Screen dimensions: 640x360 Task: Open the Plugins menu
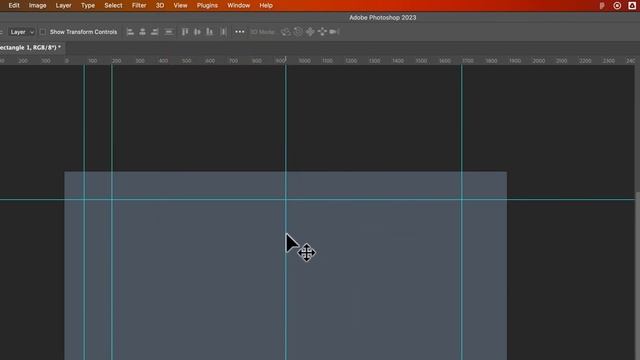pyautogui.click(x=207, y=6)
